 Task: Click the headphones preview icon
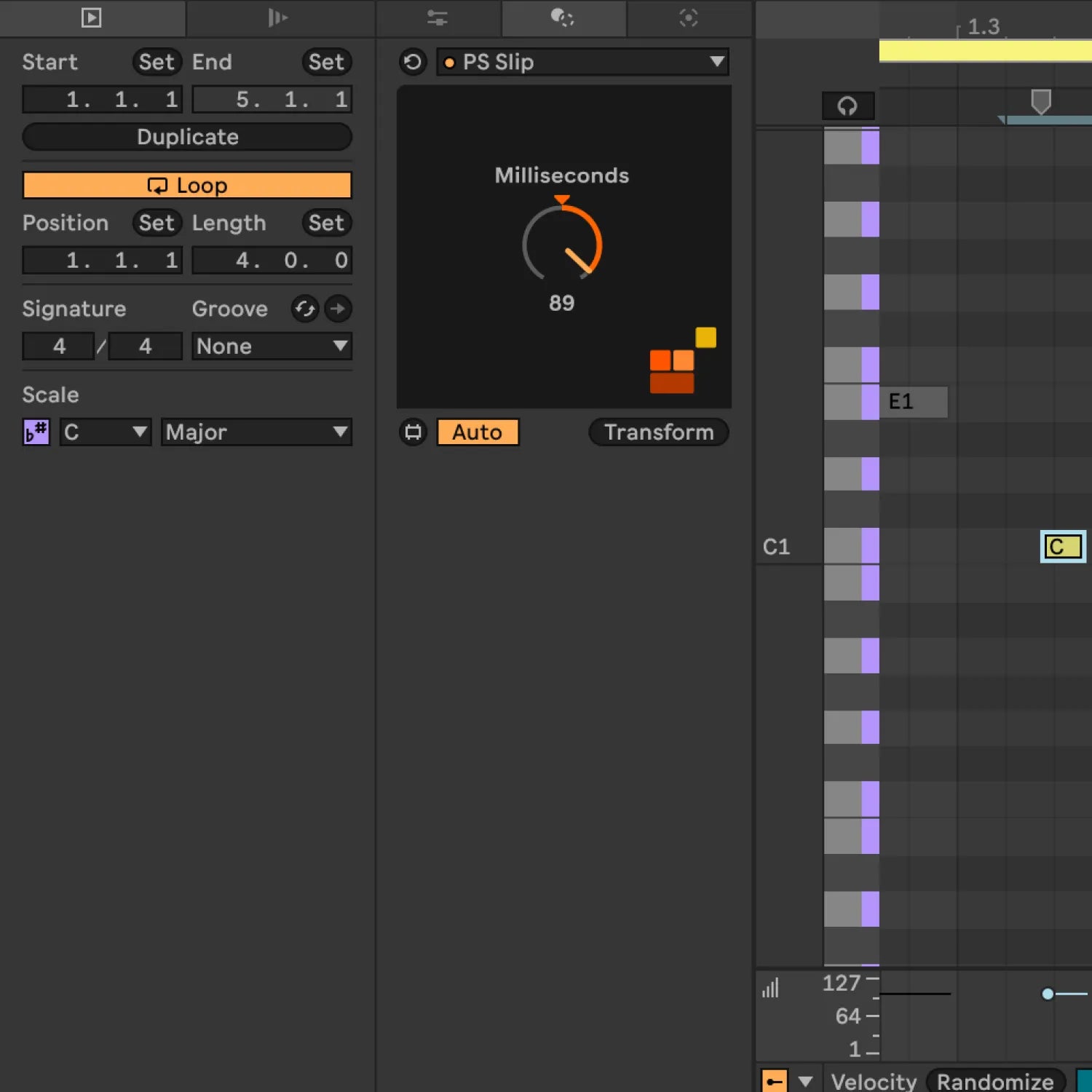pos(847,106)
